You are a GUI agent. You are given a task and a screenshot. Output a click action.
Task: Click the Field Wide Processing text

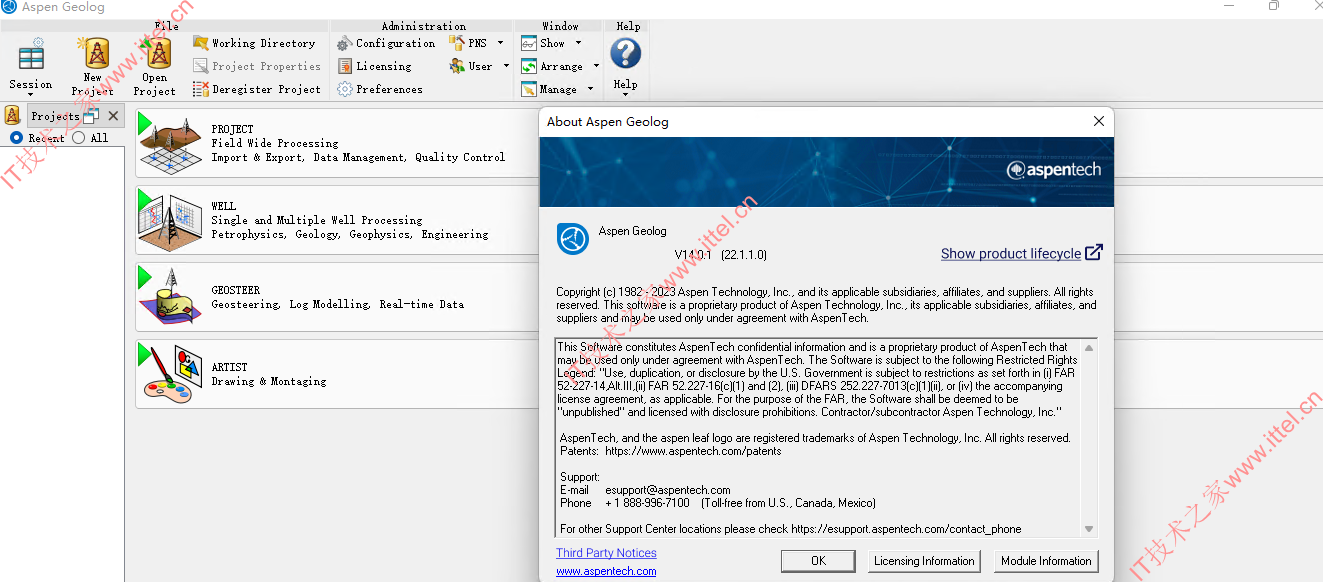274,143
